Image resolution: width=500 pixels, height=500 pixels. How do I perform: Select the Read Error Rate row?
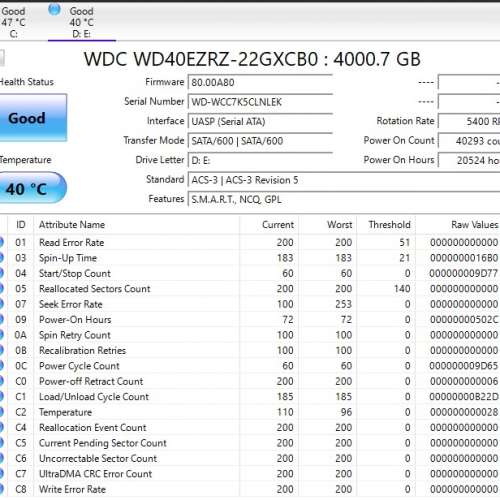250,242
